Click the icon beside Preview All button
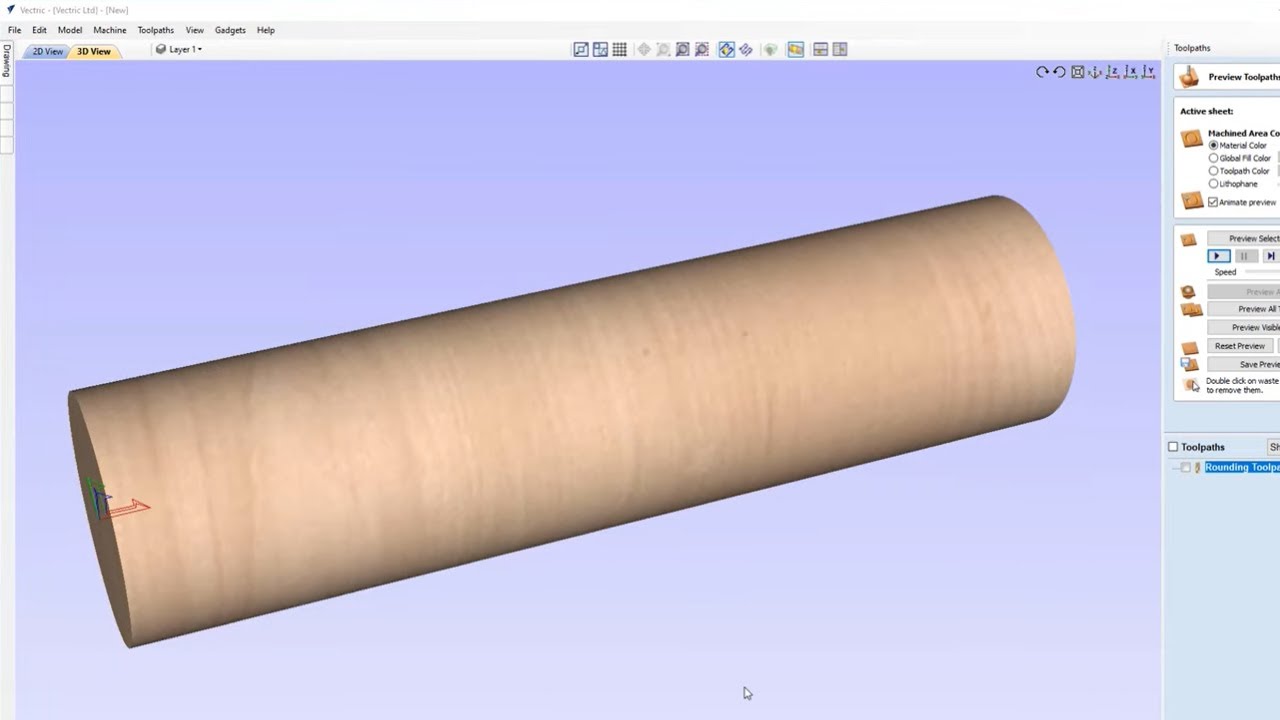The height and width of the screenshot is (720, 1280). 1190,310
